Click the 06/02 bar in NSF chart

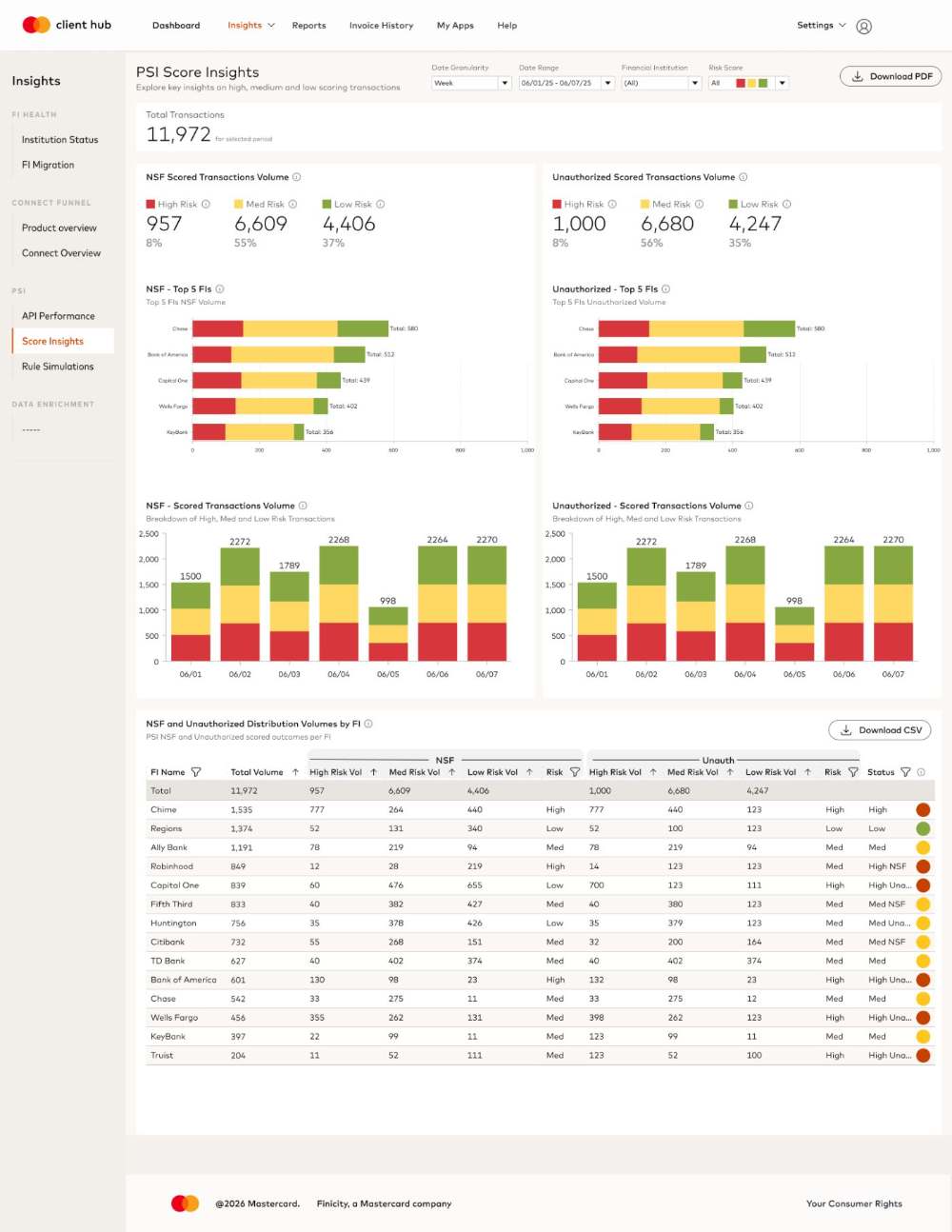pyautogui.click(x=240, y=606)
